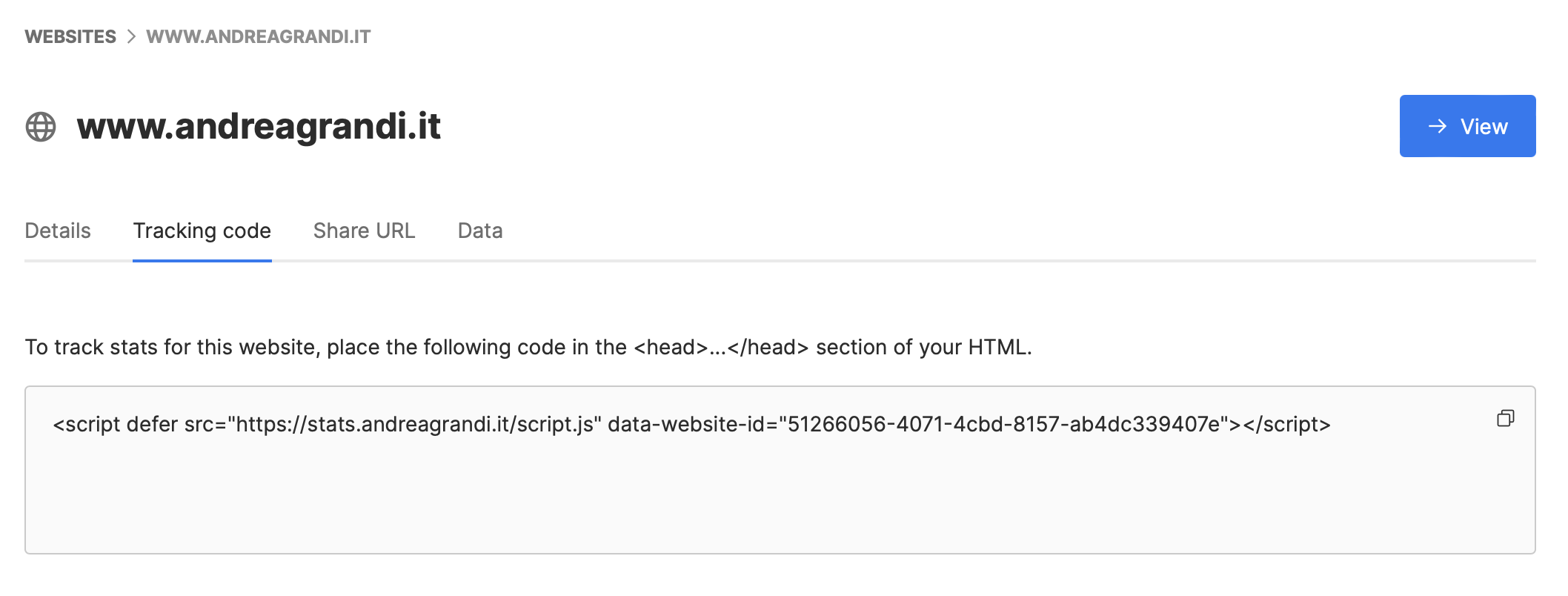
Task: Switch to the Share URL tab
Action: tap(364, 231)
